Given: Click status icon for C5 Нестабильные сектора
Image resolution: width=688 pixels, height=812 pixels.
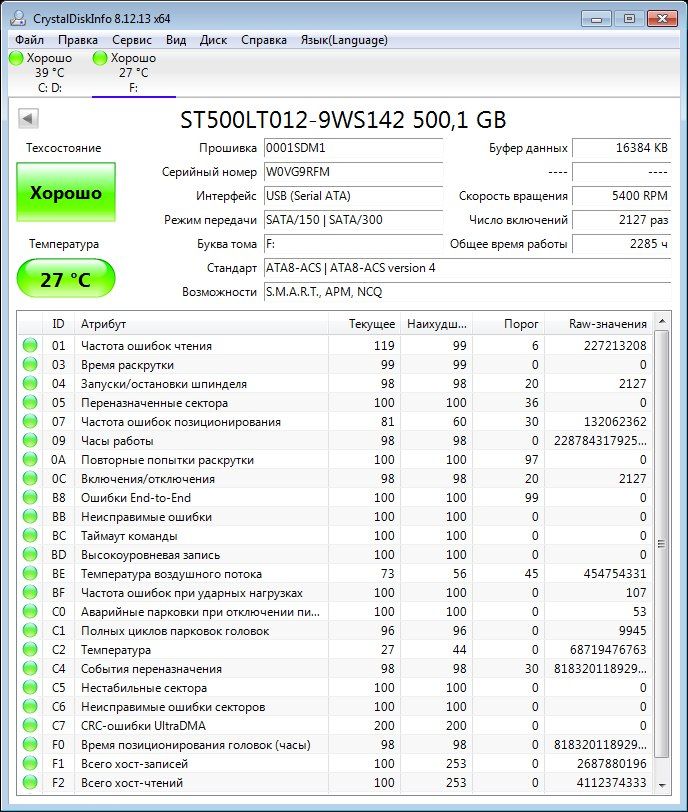Looking at the screenshot, I should pos(30,687).
